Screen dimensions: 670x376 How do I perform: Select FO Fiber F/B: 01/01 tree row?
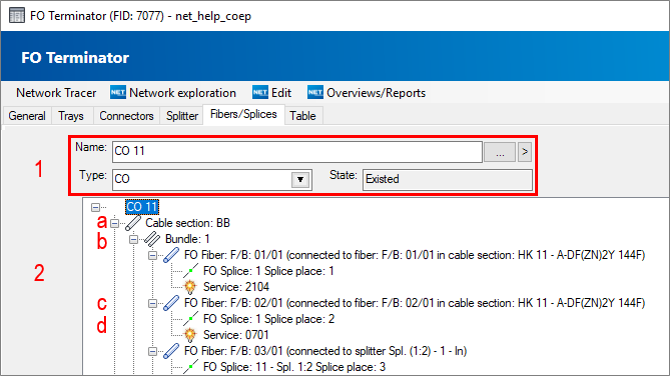414,255
